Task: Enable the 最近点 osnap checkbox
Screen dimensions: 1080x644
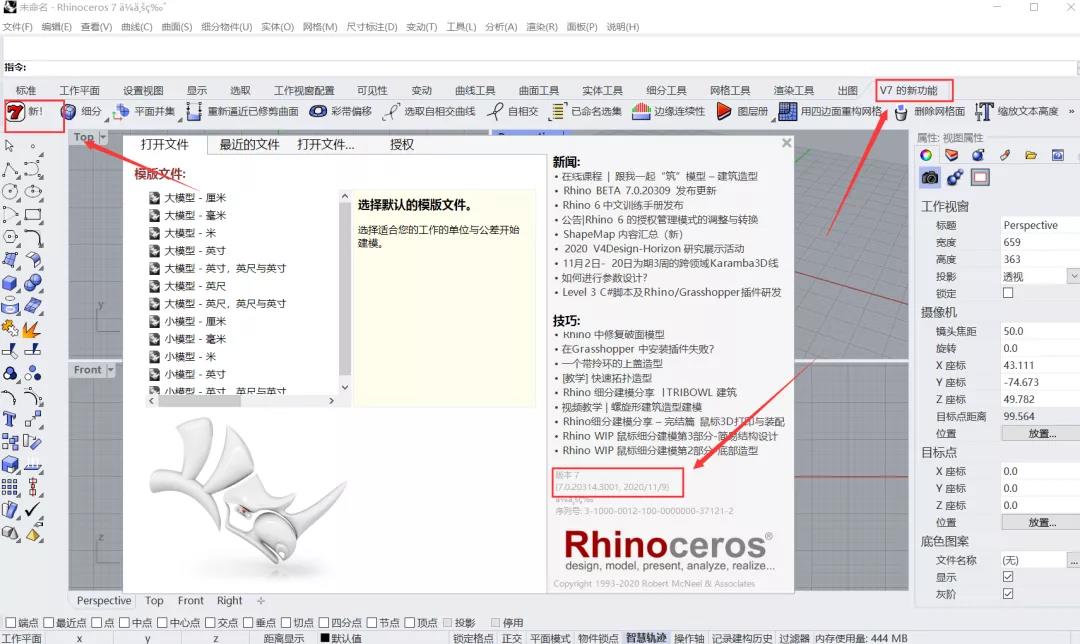Action: 48,623
